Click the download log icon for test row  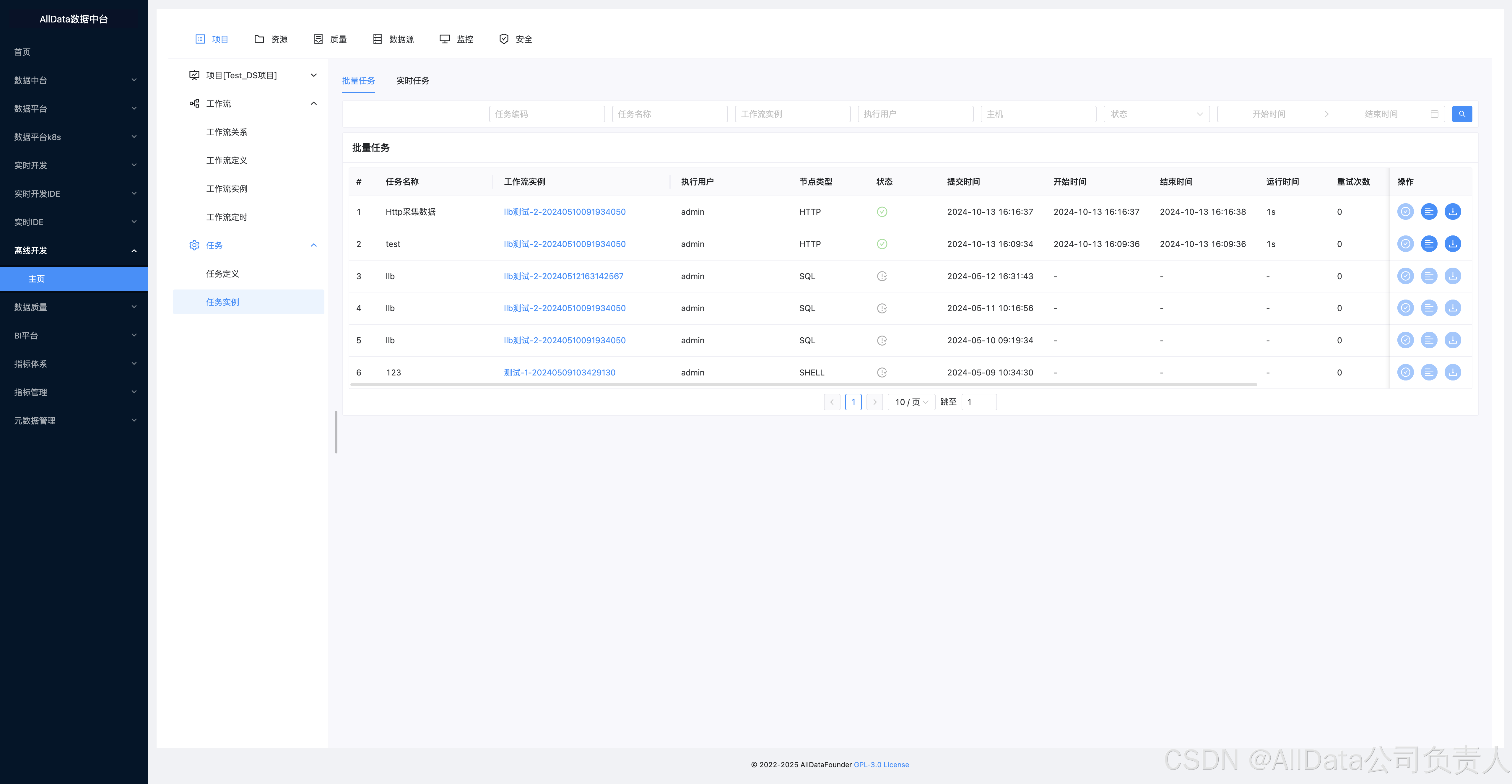[x=1452, y=244]
